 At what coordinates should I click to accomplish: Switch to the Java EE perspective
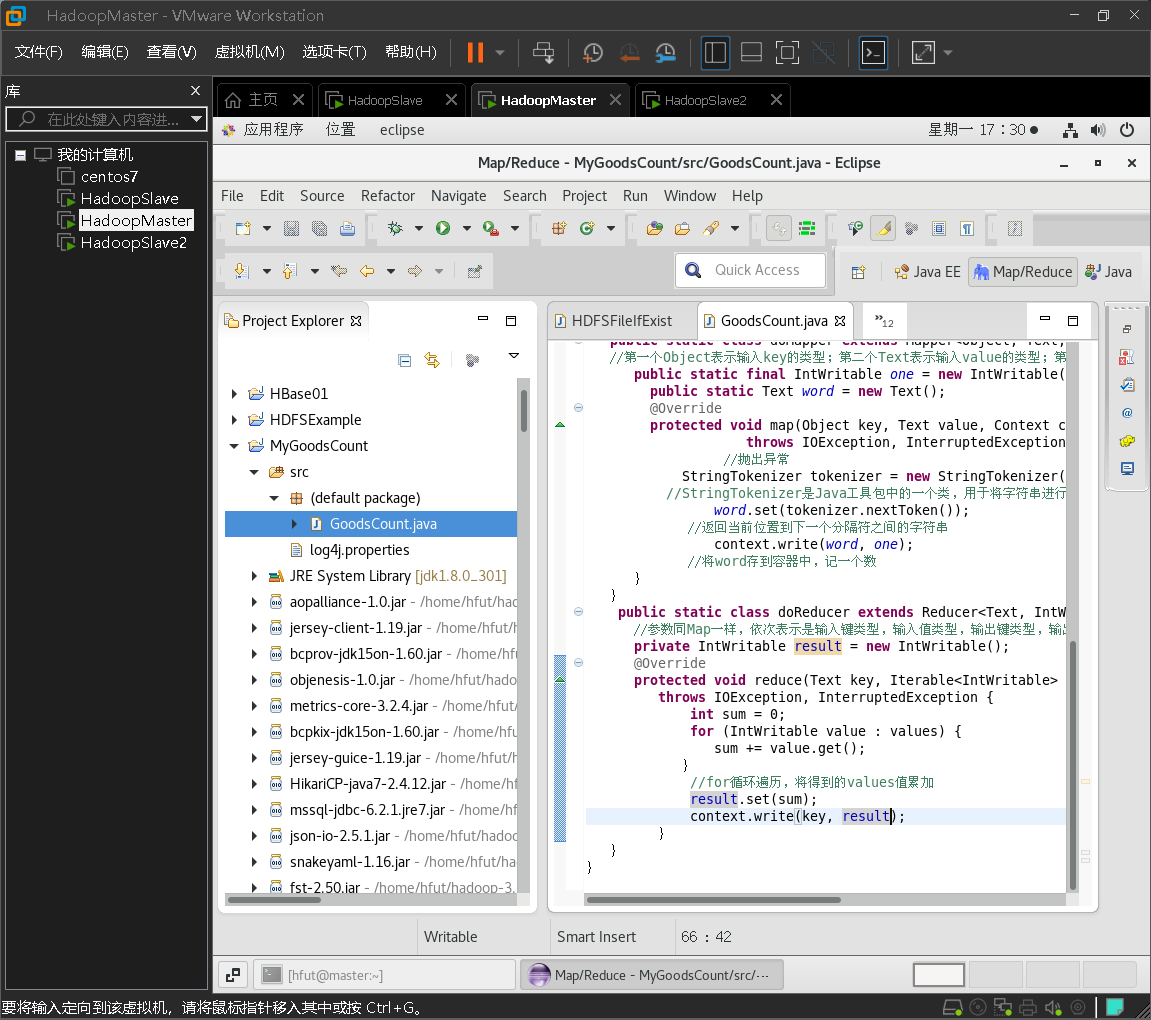[927, 272]
